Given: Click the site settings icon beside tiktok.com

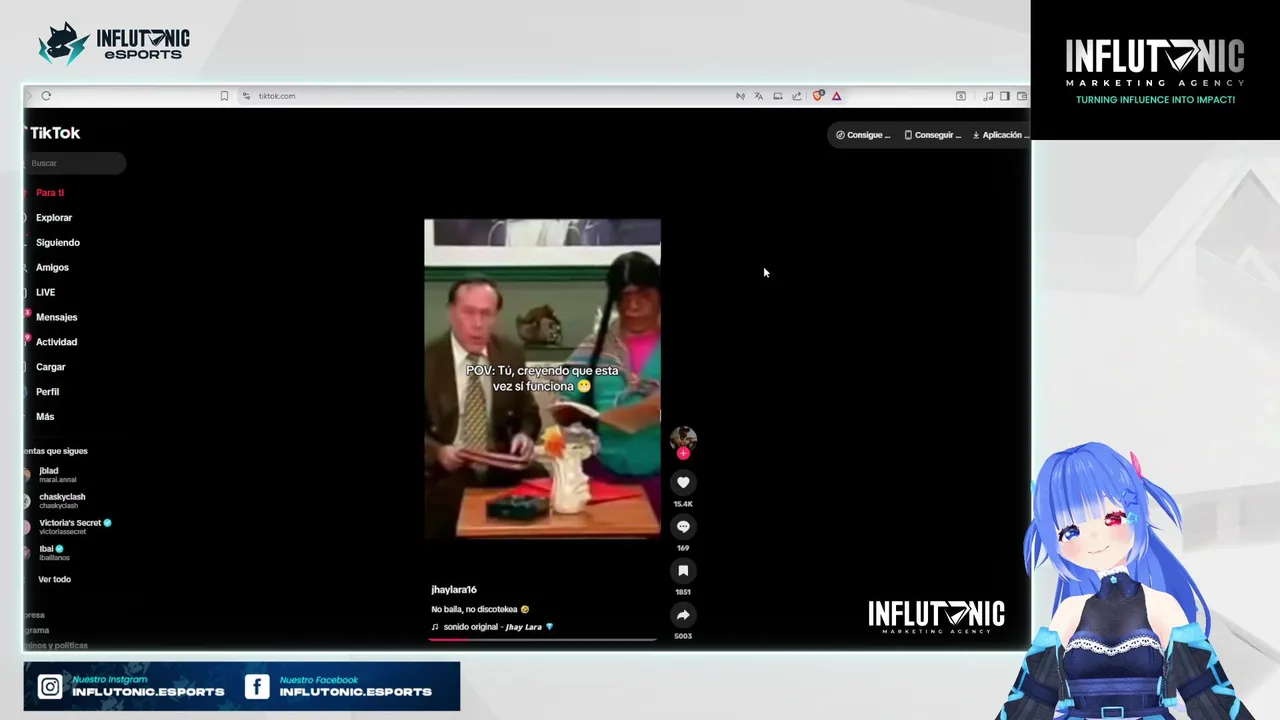Looking at the screenshot, I should click(246, 96).
